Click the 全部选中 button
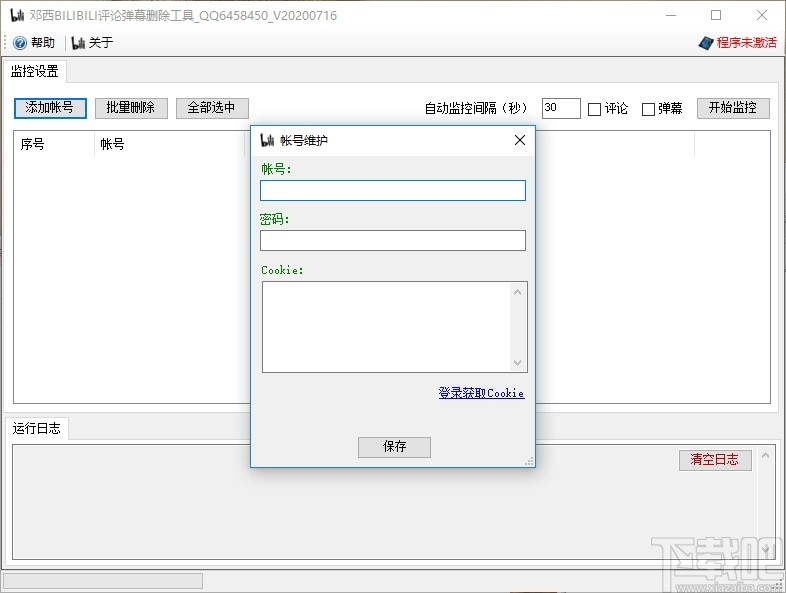The width and height of the screenshot is (786, 593). tap(212, 108)
